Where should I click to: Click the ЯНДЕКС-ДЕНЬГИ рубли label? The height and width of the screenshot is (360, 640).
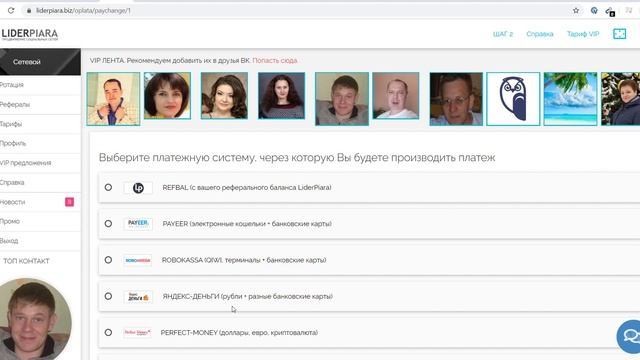pos(248,296)
